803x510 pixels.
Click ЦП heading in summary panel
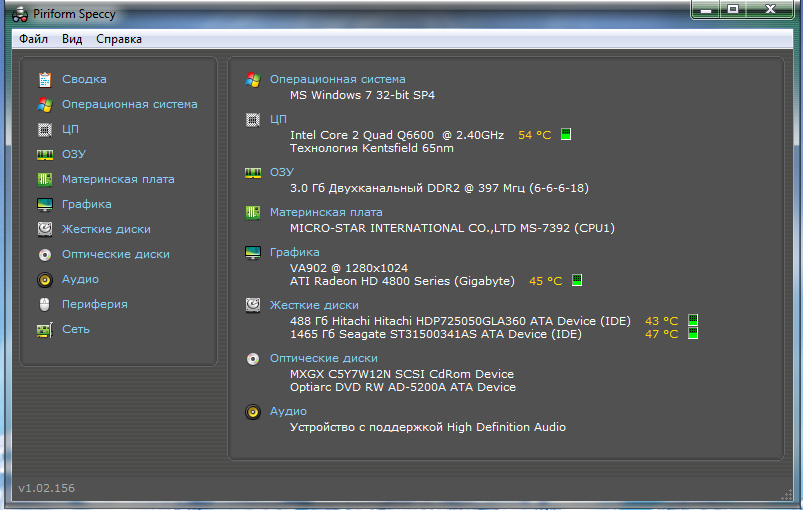pyautogui.click(x=279, y=119)
